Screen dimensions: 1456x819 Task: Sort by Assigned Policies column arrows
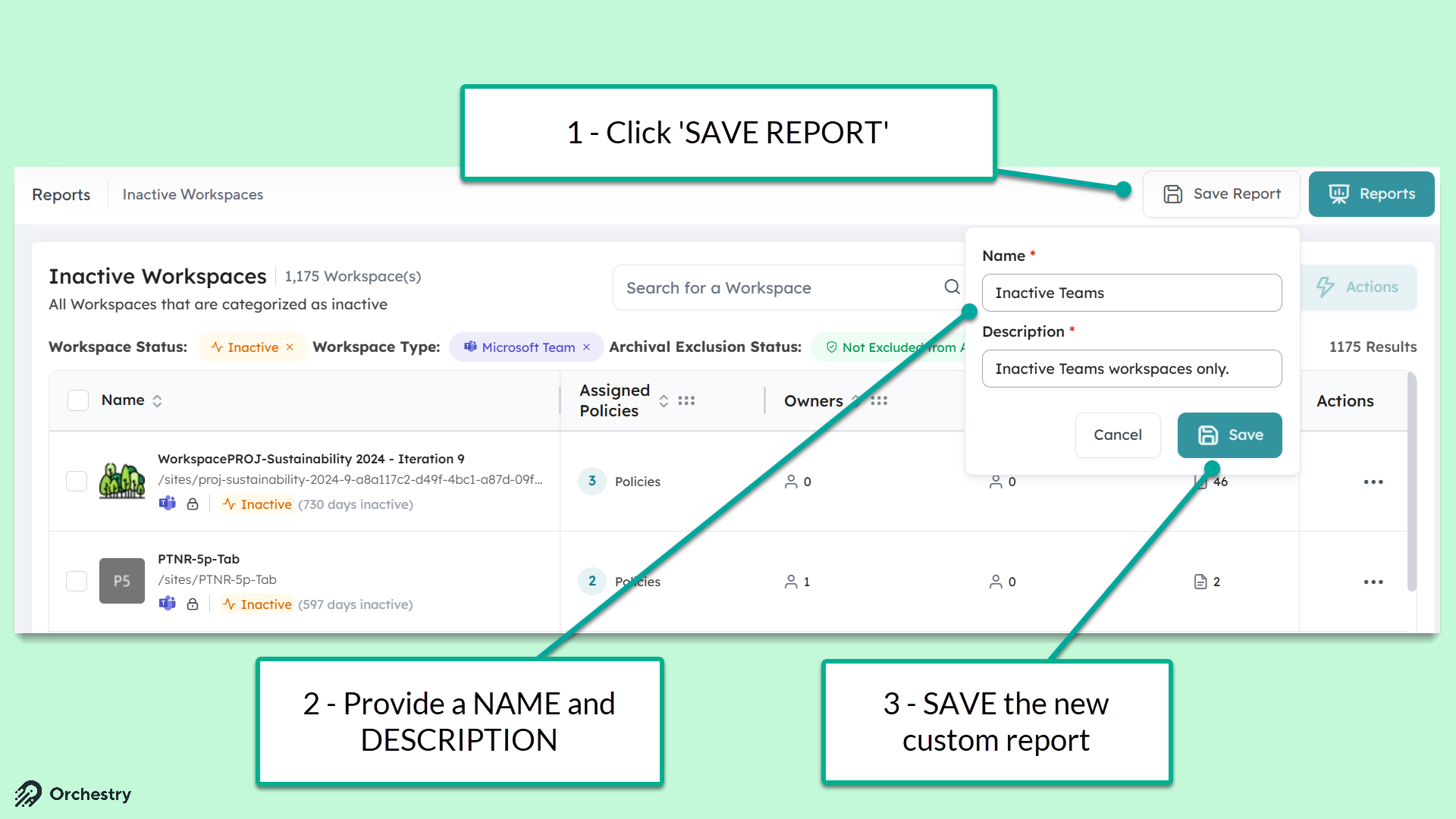(664, 400)
